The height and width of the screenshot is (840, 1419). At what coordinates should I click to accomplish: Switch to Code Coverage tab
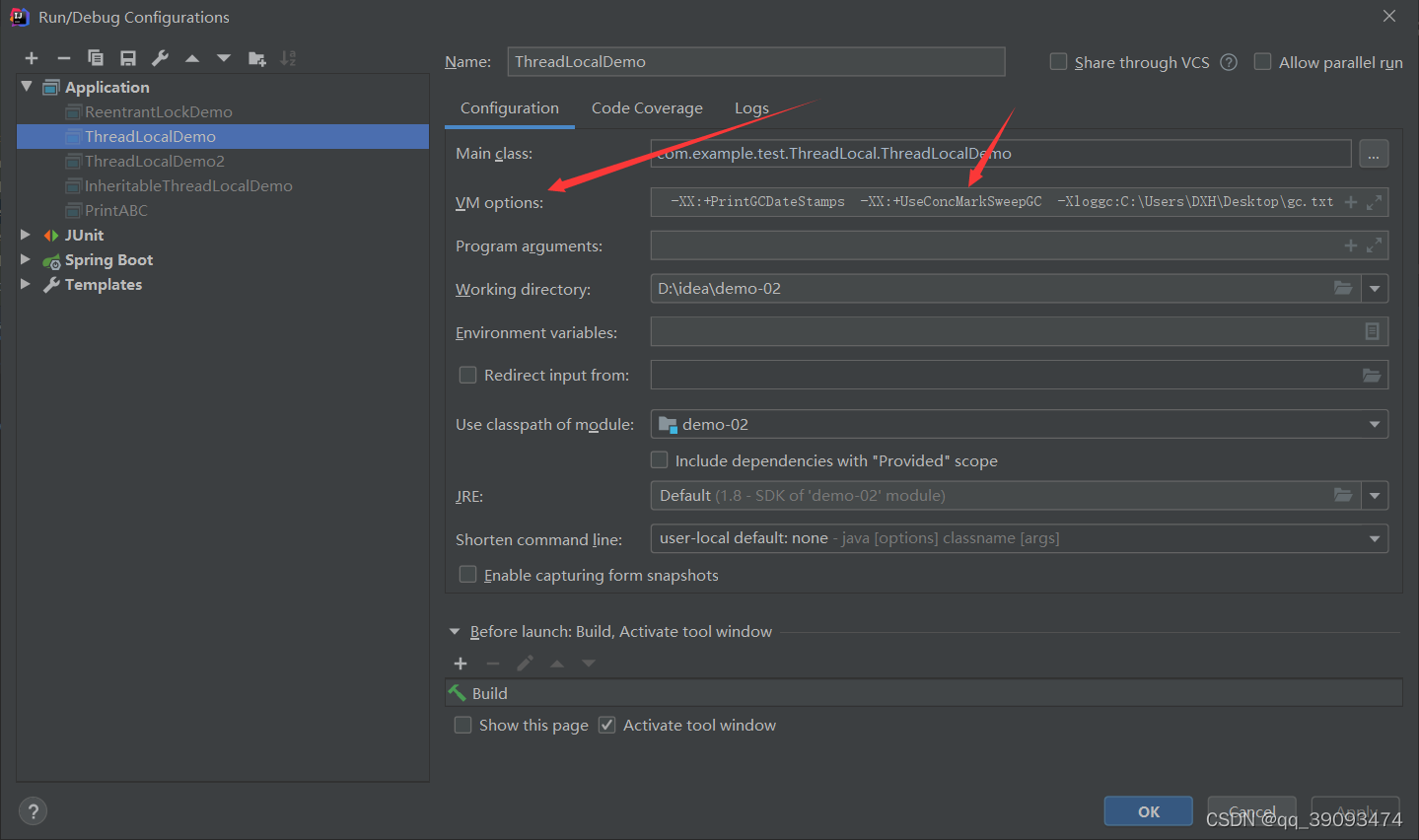pos(647,108)
